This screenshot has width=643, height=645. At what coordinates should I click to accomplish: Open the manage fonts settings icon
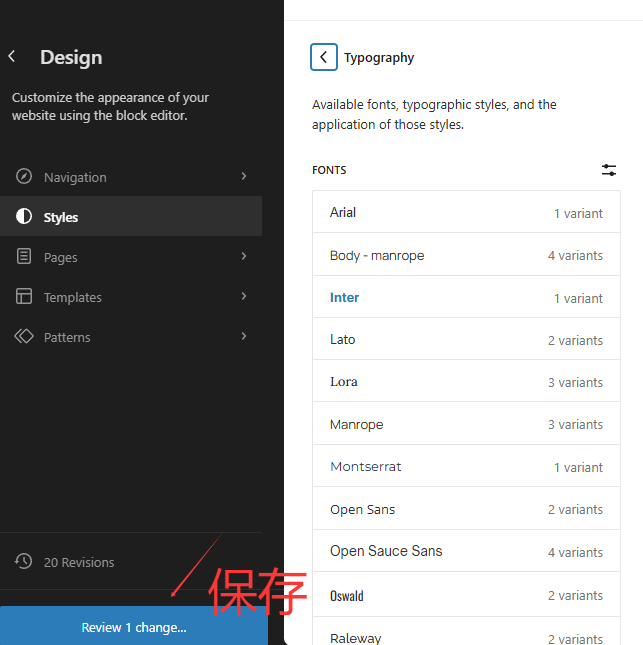click(x=609, y=170)
